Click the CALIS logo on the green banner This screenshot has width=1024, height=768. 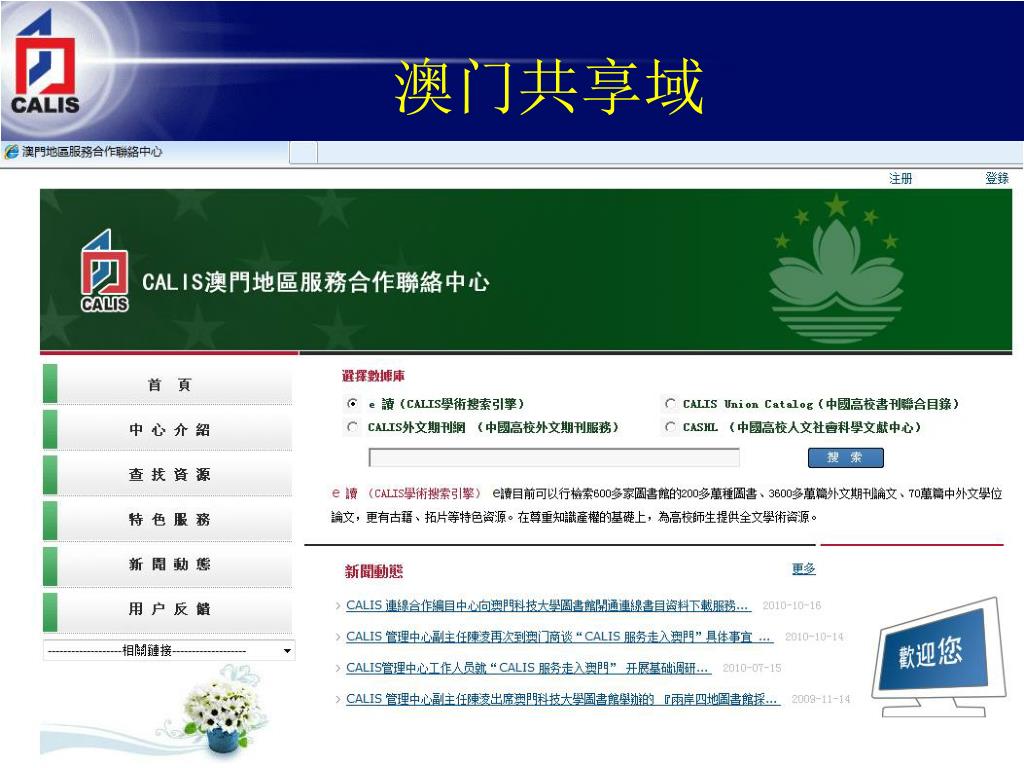point(104,270)
